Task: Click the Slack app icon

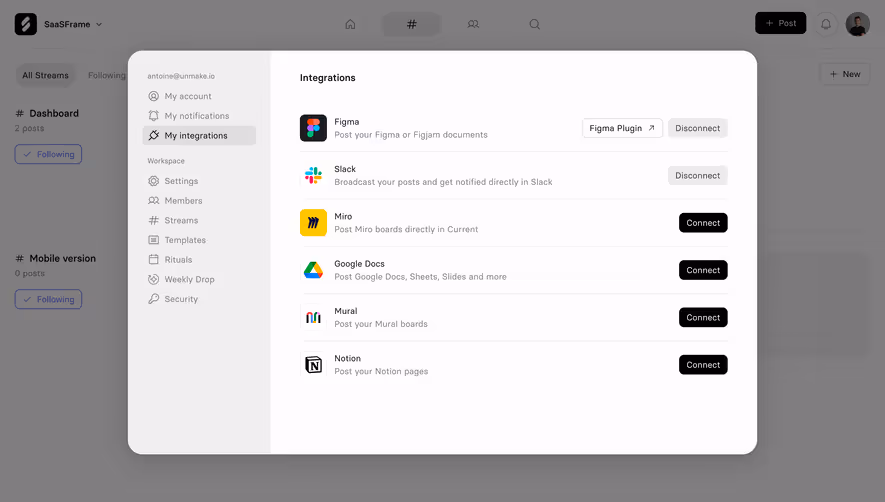Action: click(x=313, y=176)
